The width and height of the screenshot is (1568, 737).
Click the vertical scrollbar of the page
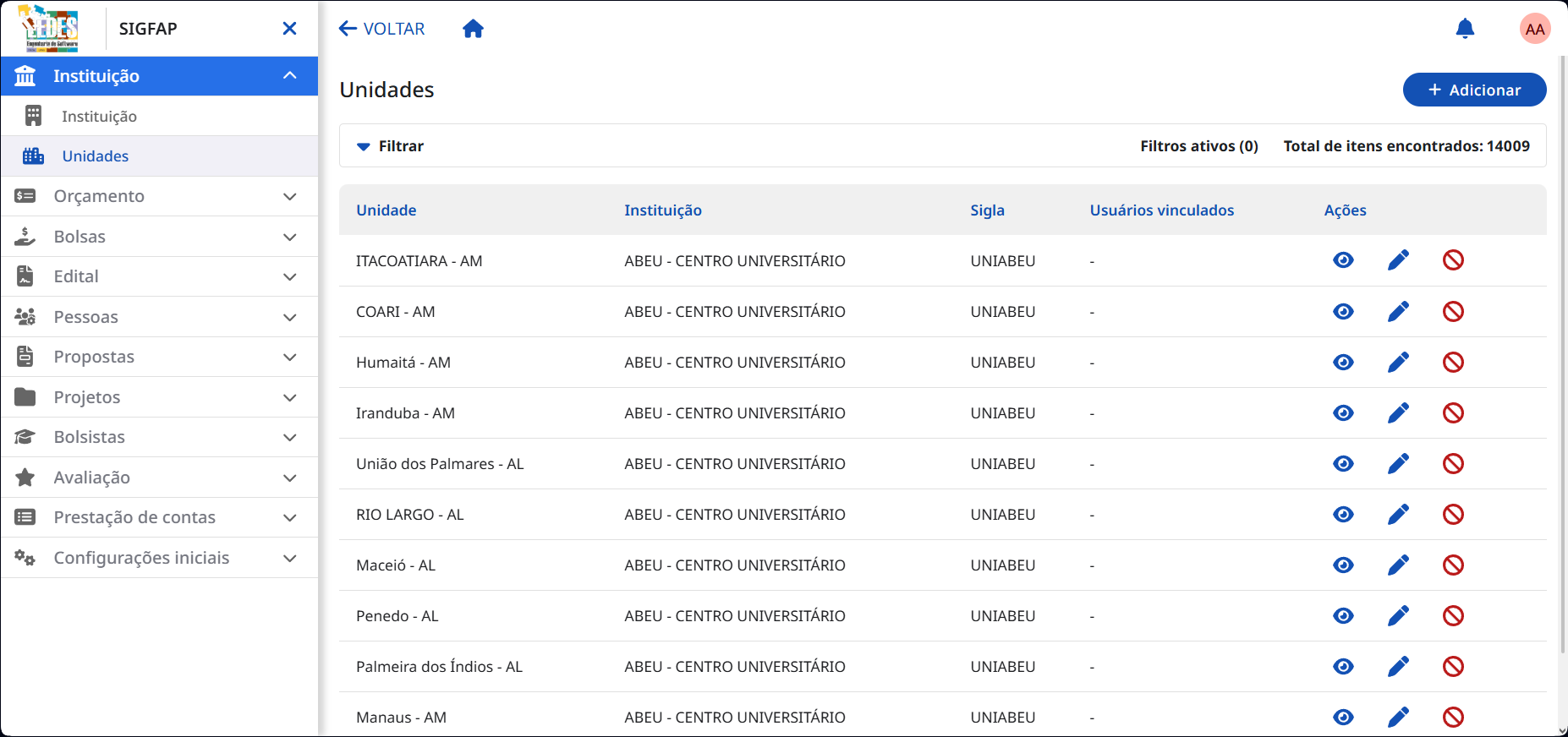(x=1562, y=355)
